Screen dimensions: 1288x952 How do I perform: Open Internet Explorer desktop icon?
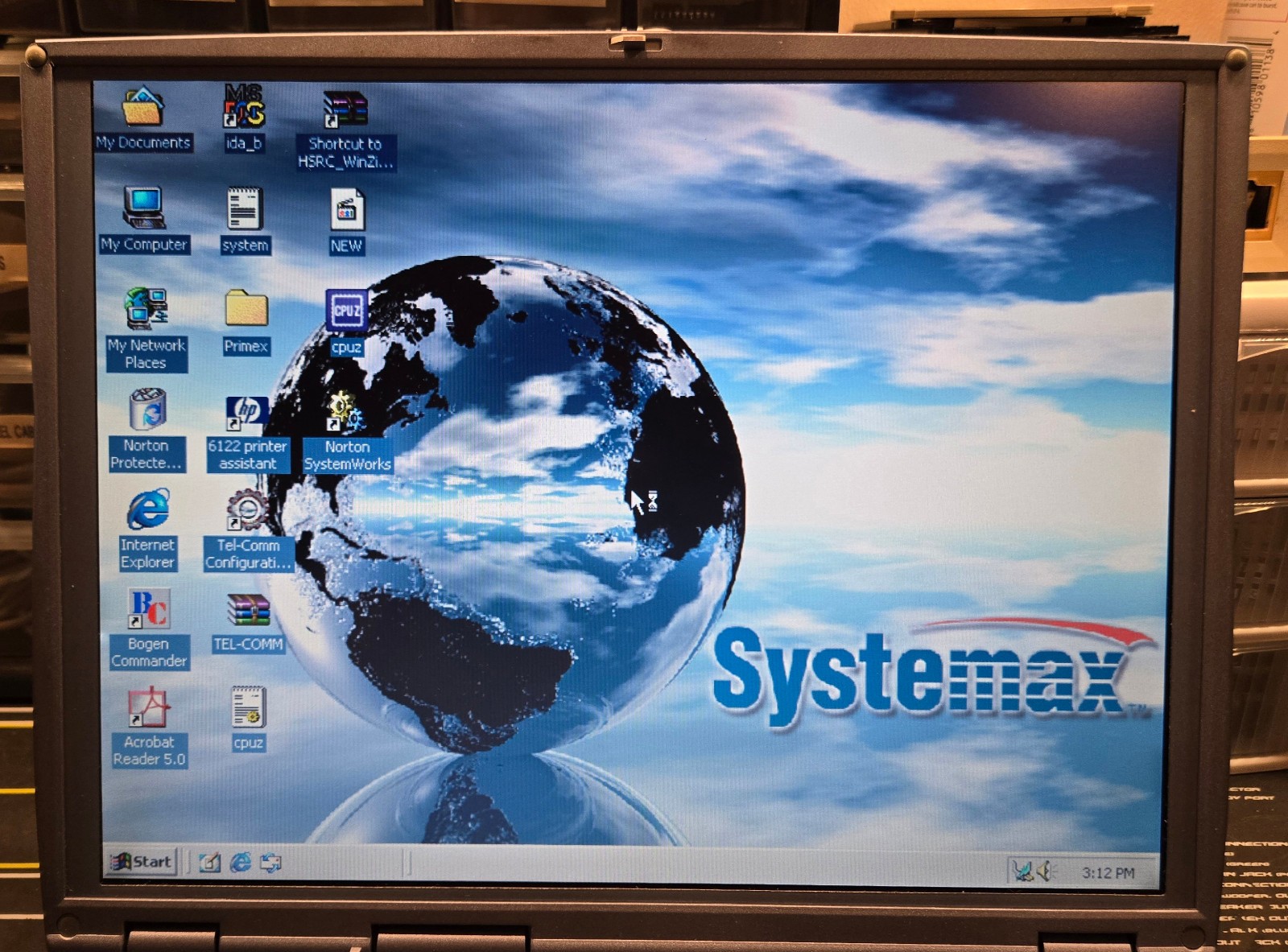149,509
